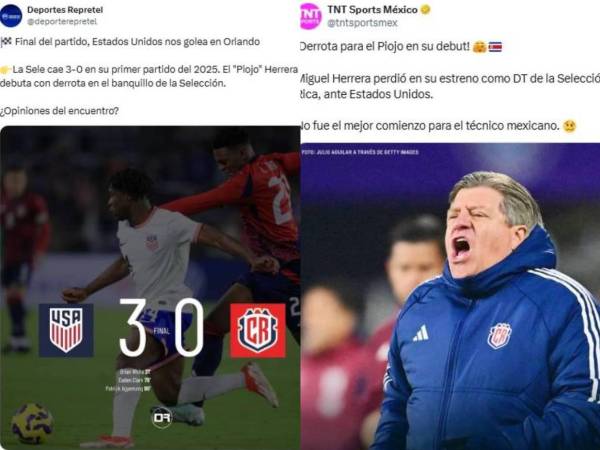
Task: Click the checkered flag emoji in tweet
Action: pyautogui.click(x=6, y=42)
